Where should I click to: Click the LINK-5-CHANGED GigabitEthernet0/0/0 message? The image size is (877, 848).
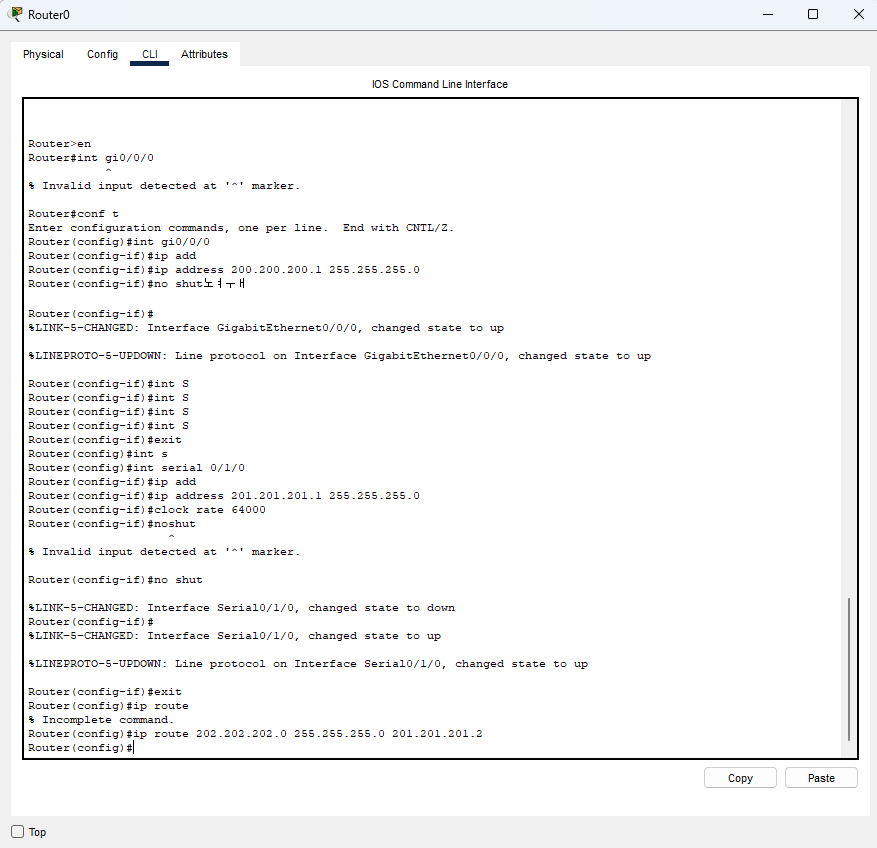266,328
